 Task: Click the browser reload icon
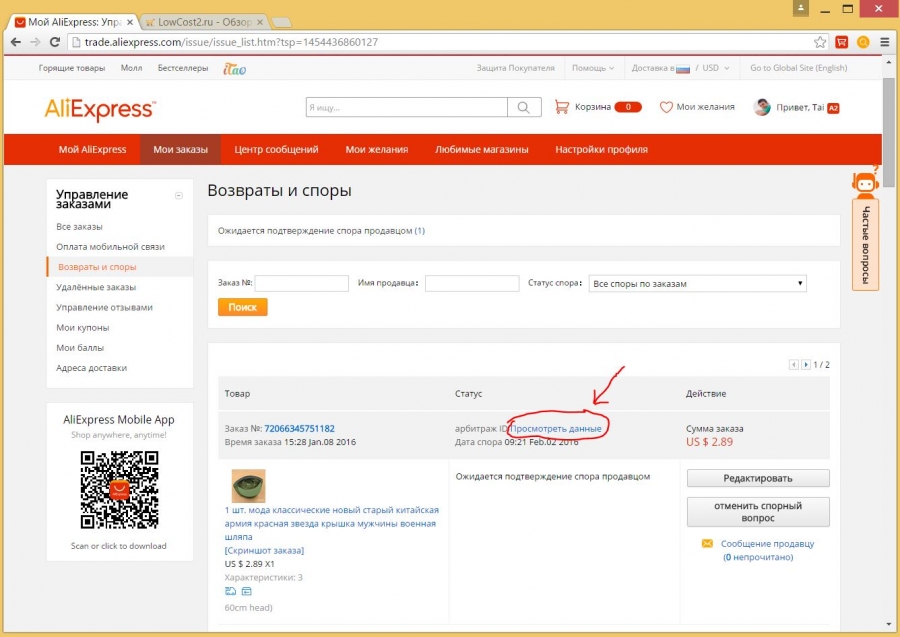pyautogui.click(x=55, y=42)
